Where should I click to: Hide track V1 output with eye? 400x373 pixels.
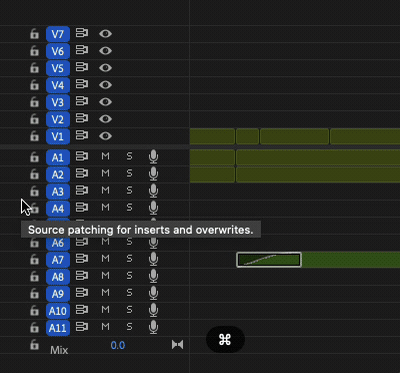click(x=105, y=136)
